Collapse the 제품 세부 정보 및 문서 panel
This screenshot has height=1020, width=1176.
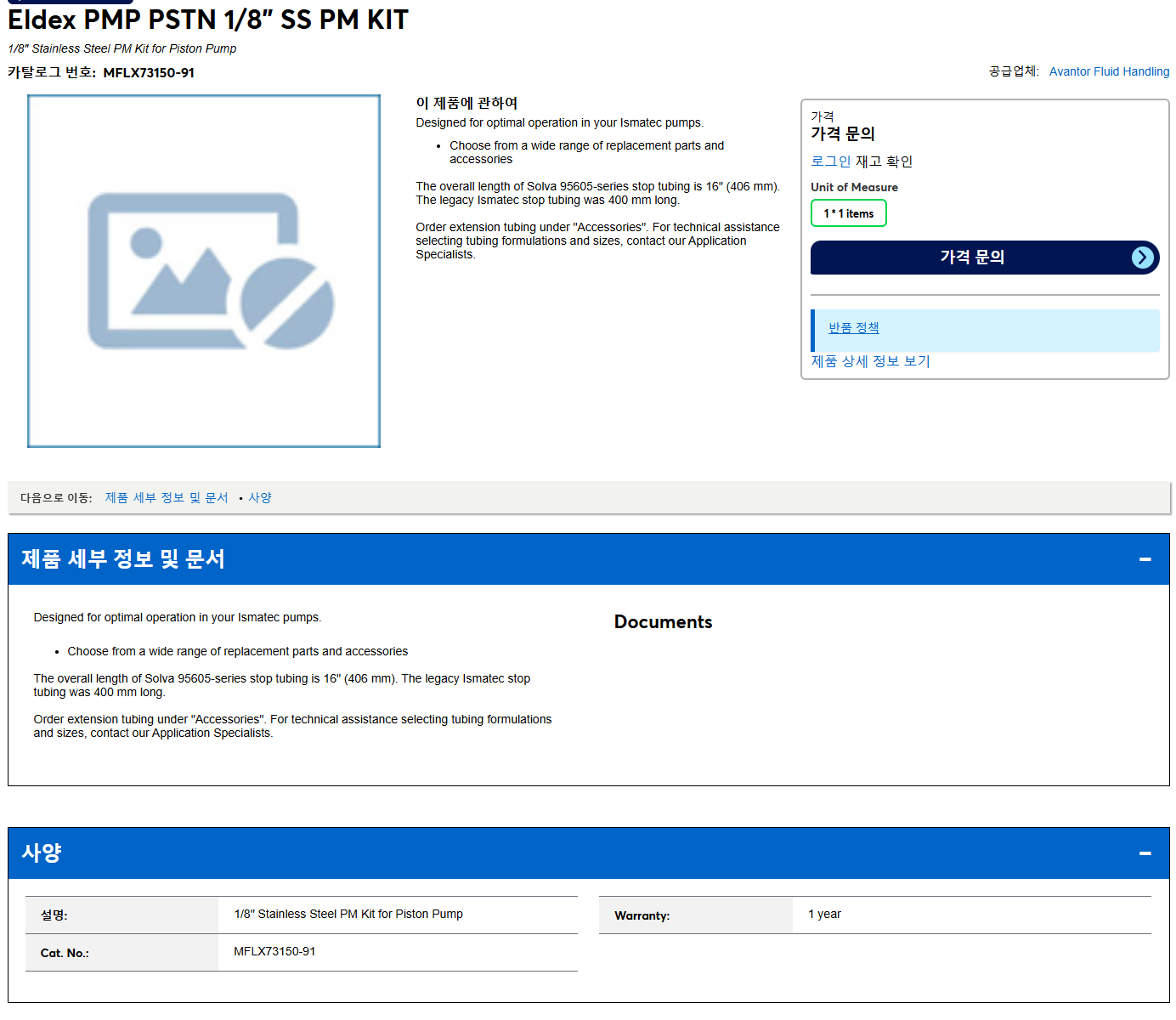[x=1145, y=559]
